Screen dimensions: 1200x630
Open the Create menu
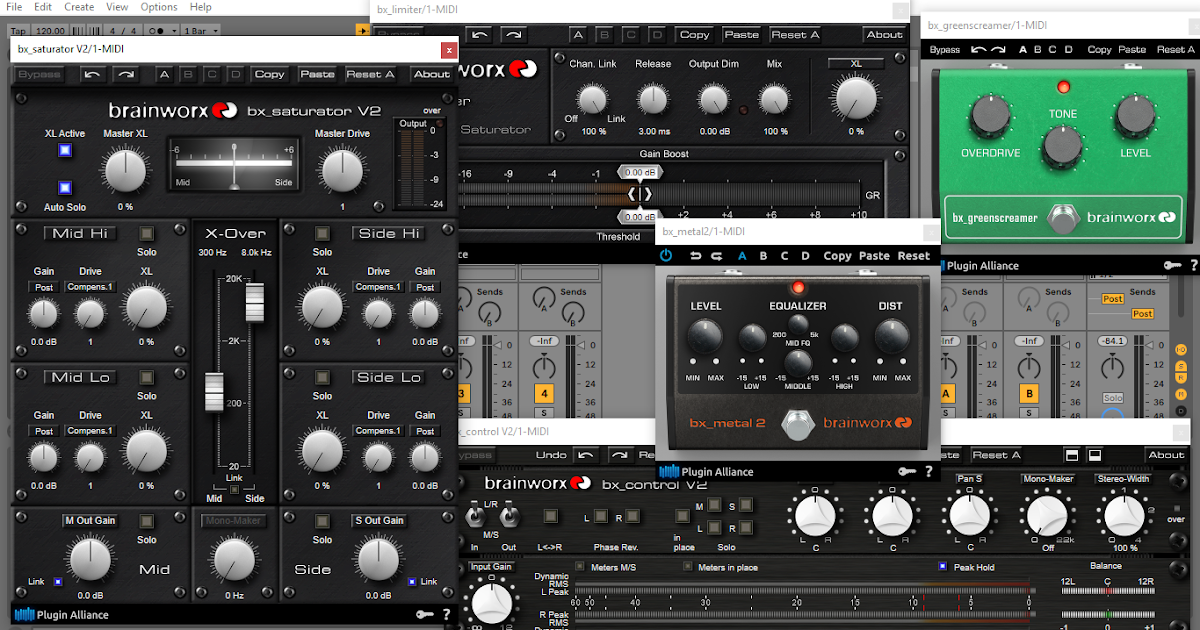click(x=79, y=7)
